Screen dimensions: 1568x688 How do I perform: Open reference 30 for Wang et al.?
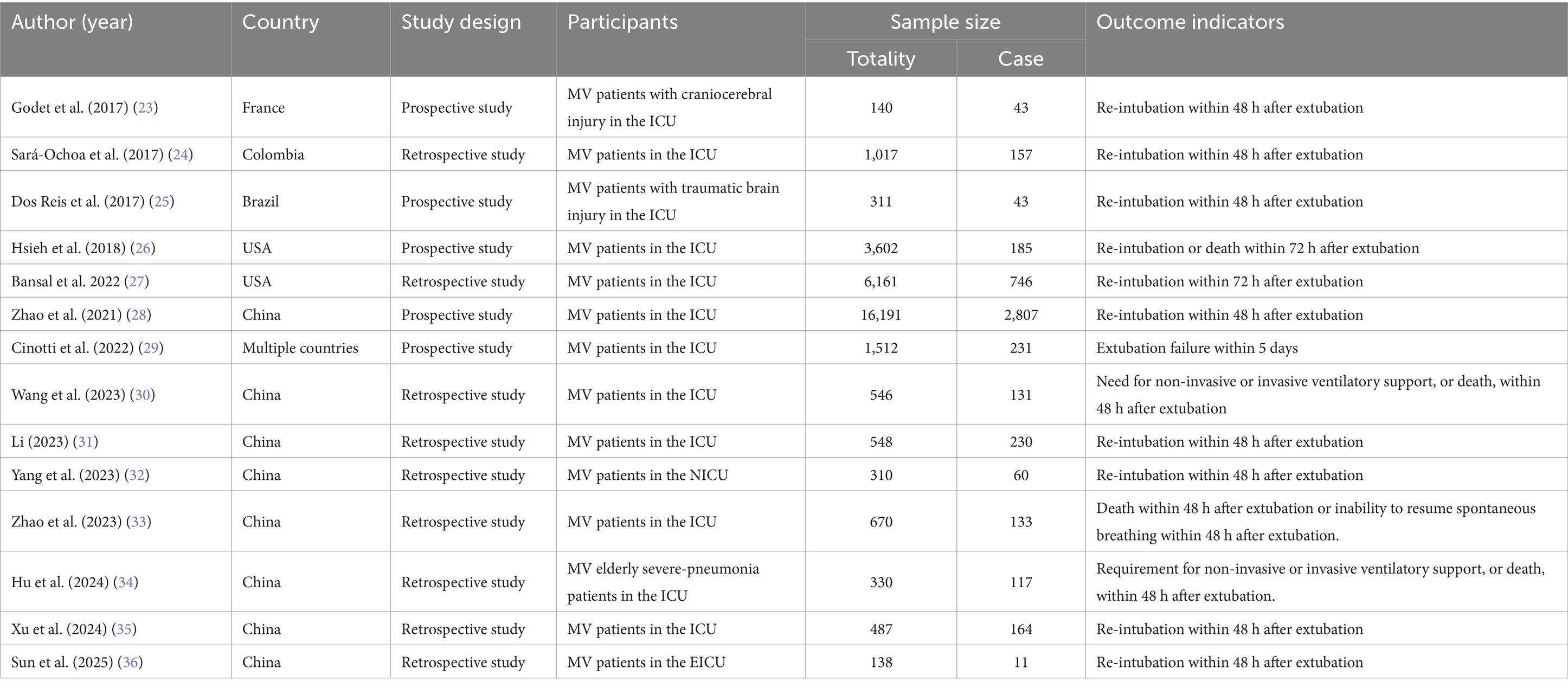(143, 395)
